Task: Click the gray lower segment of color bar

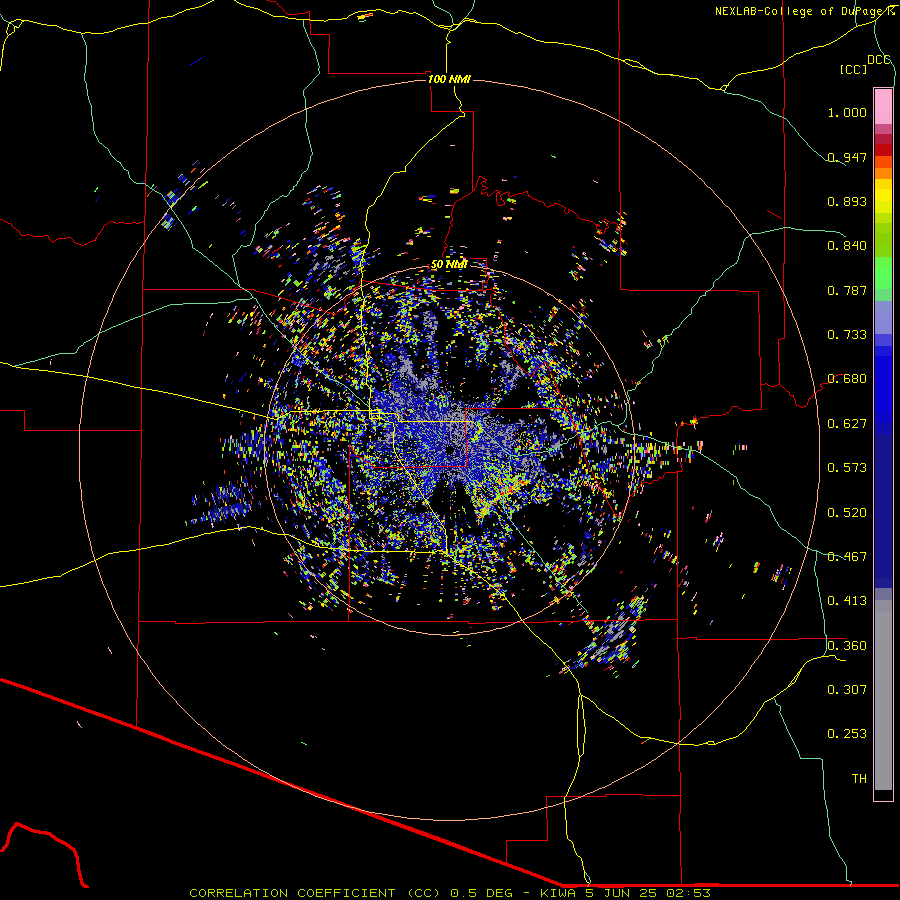Action: coord(883,695)
